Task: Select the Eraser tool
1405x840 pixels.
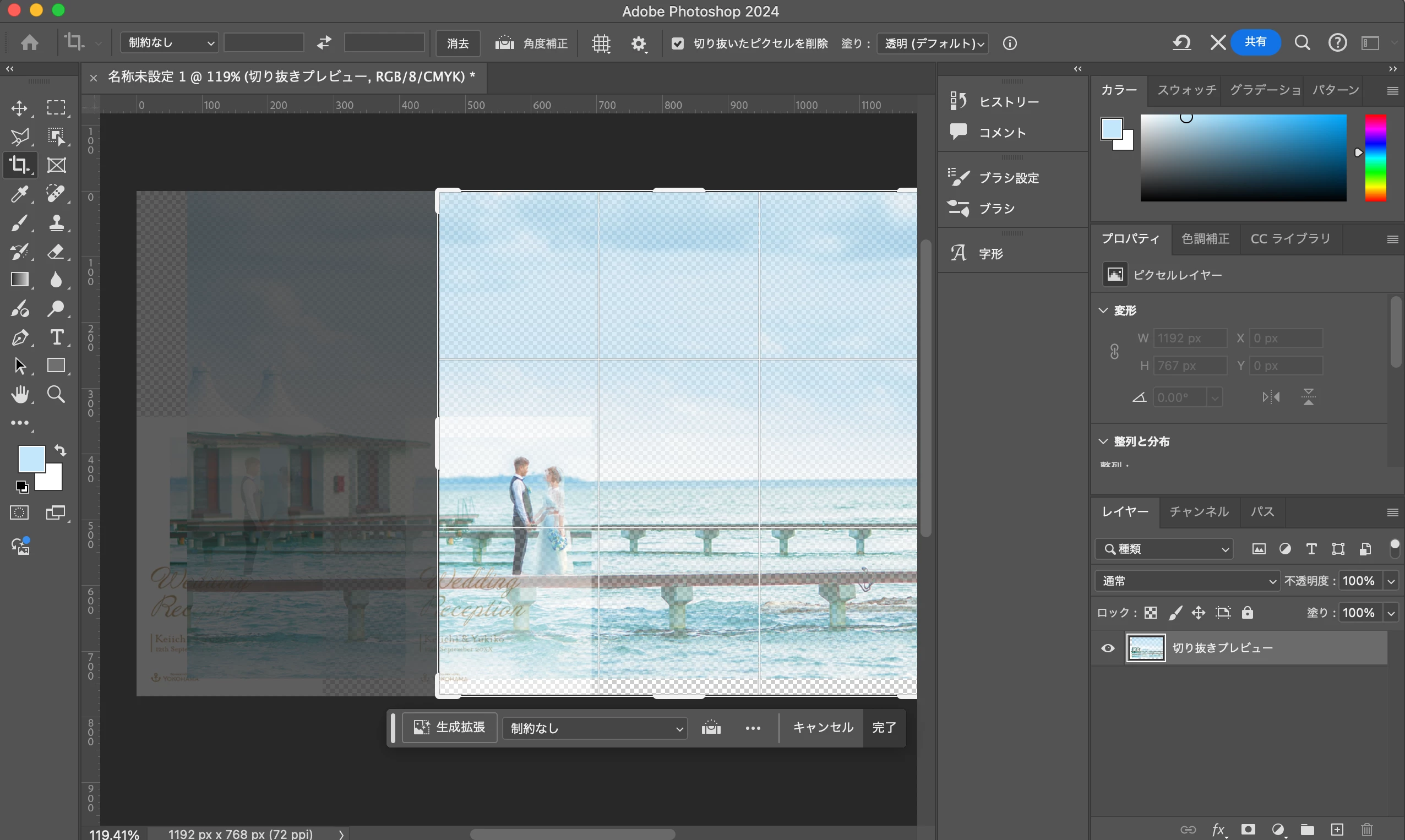Action: click(x=56, y=252)
